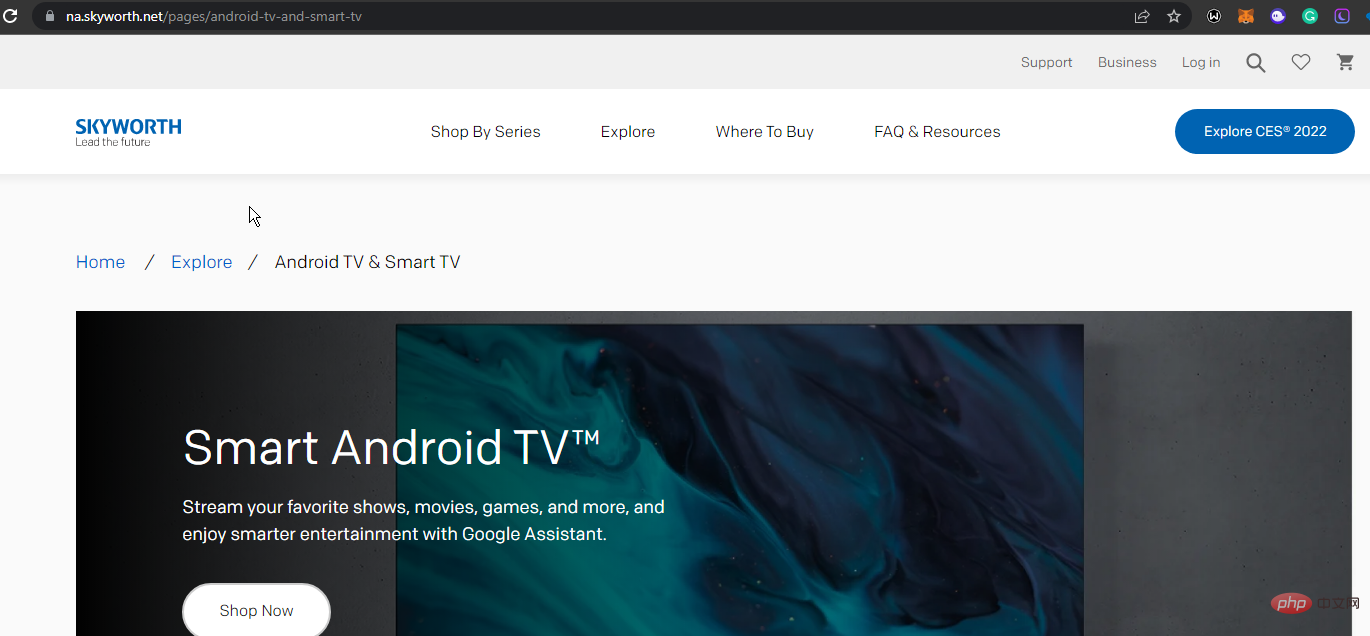The image size is (1370, 636).
Task: Follow the Home breadcrumb link
Action: coord(100,262)
